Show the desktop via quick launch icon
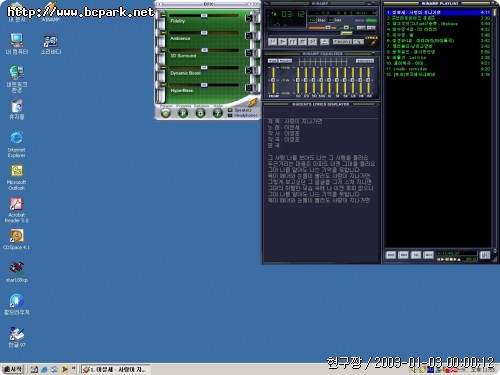This screenshot has width=500, height=375. click(x=34, y=369)
